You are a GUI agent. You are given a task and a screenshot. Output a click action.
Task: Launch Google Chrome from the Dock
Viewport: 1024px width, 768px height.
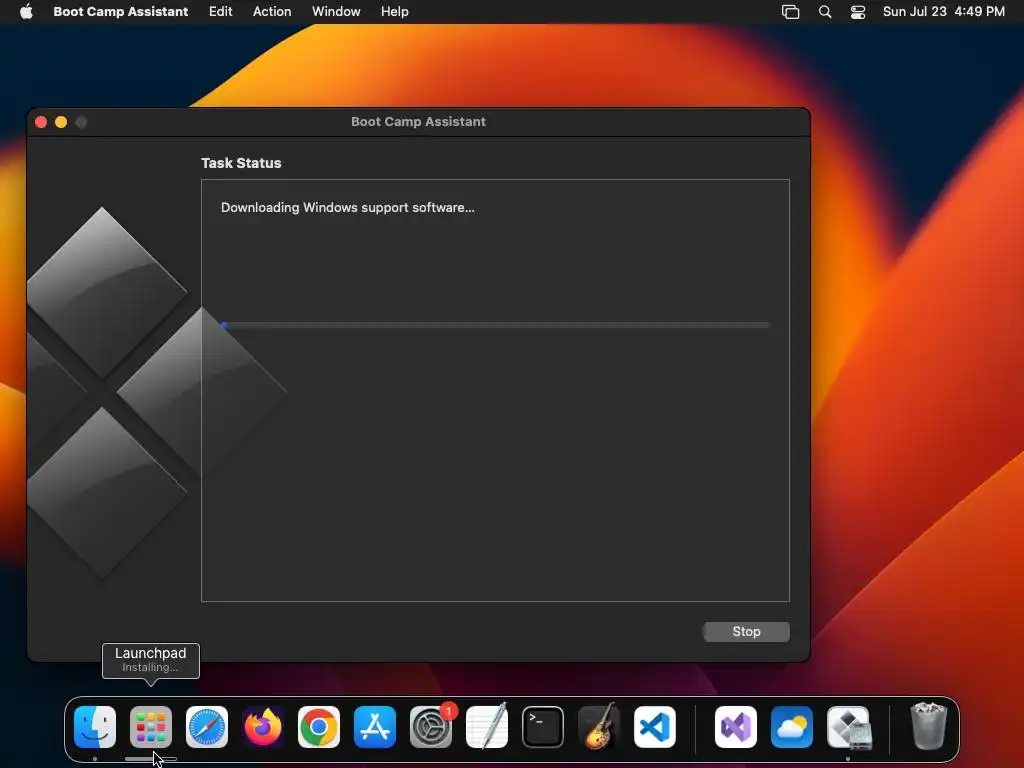319,727
